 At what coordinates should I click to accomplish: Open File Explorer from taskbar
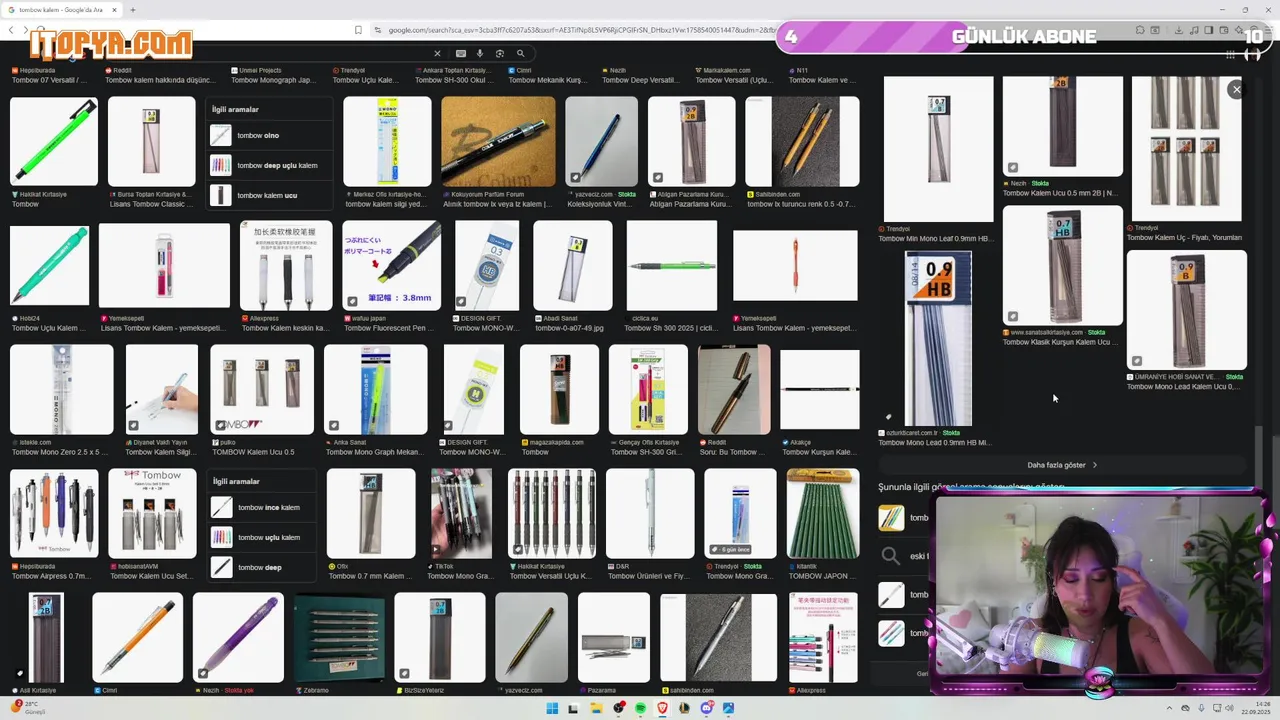pyautogui.click(x=596, y=708)
